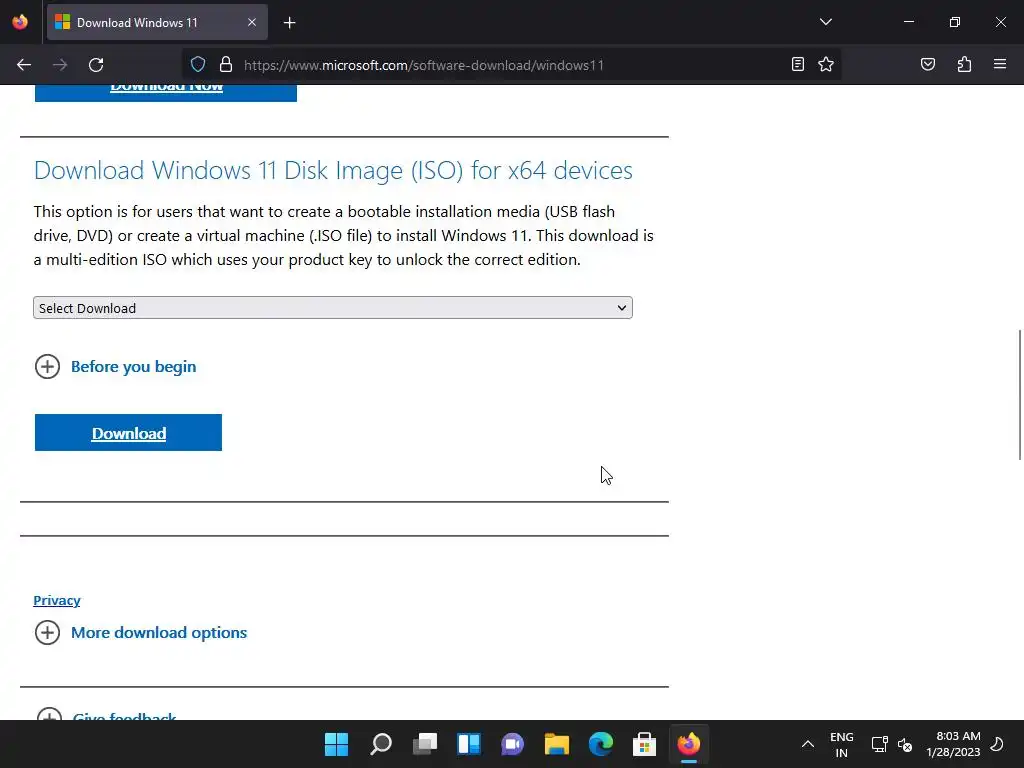Image resolution: width=1024 pixels, height=768 pixels.
Task: Click the focus assist moon icon
Action: 997,744
